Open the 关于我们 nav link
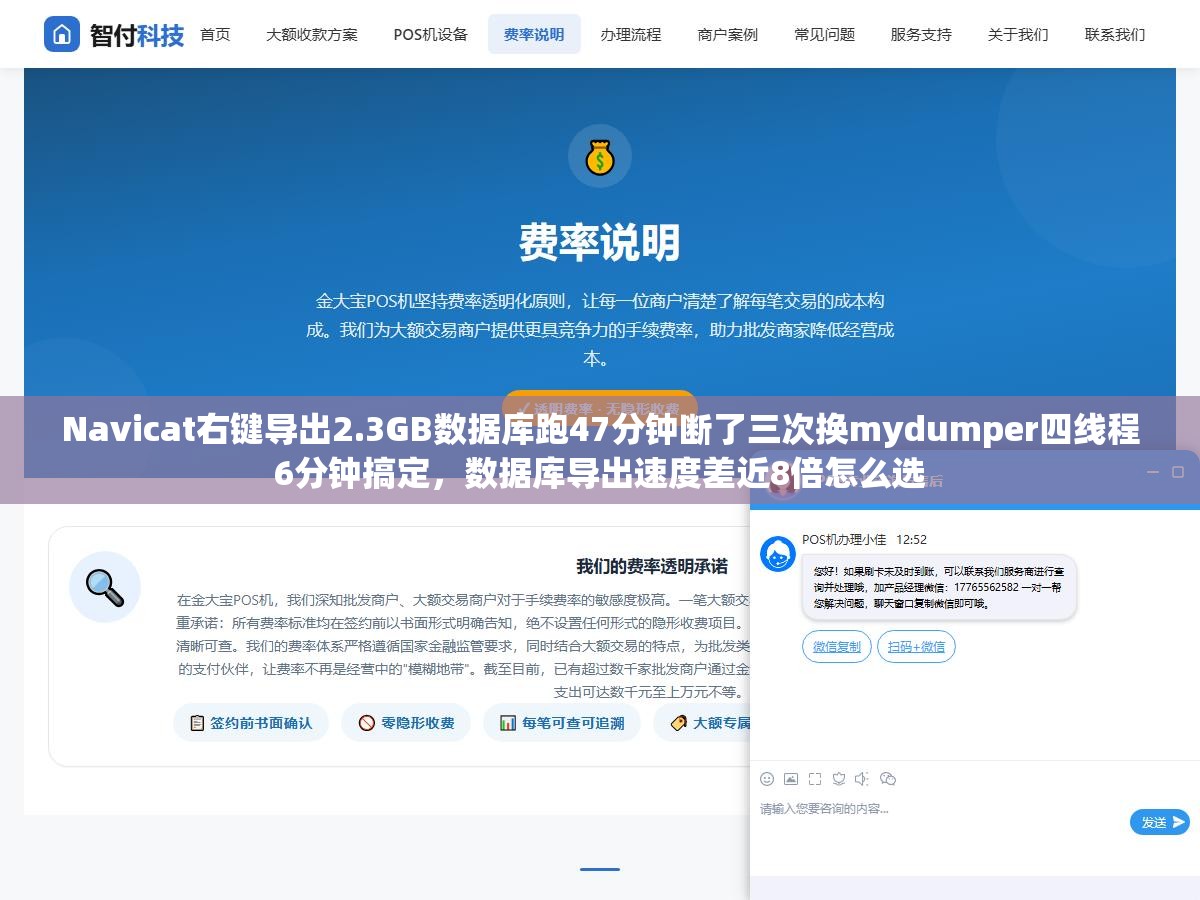This screenshot has height=900, width=1200. [x=1018, y=34]
